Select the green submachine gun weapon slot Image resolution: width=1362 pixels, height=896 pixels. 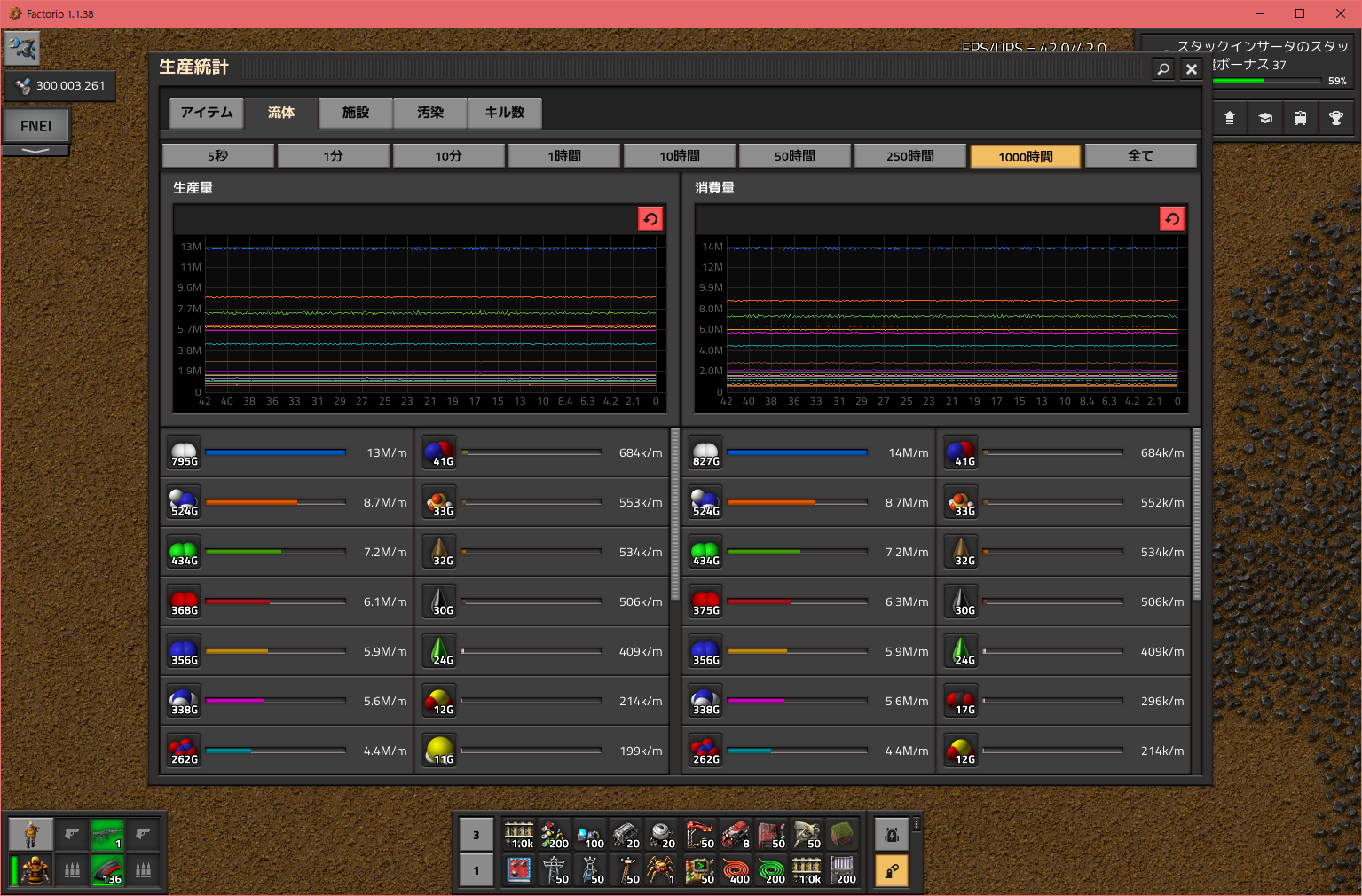coord(107,835)
